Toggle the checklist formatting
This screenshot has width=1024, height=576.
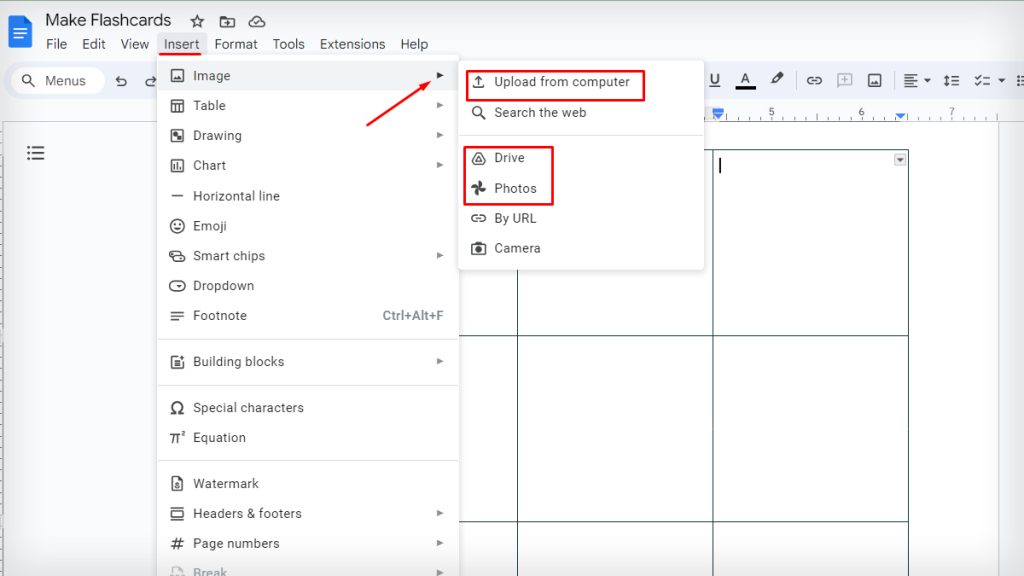tap(980, 80)
